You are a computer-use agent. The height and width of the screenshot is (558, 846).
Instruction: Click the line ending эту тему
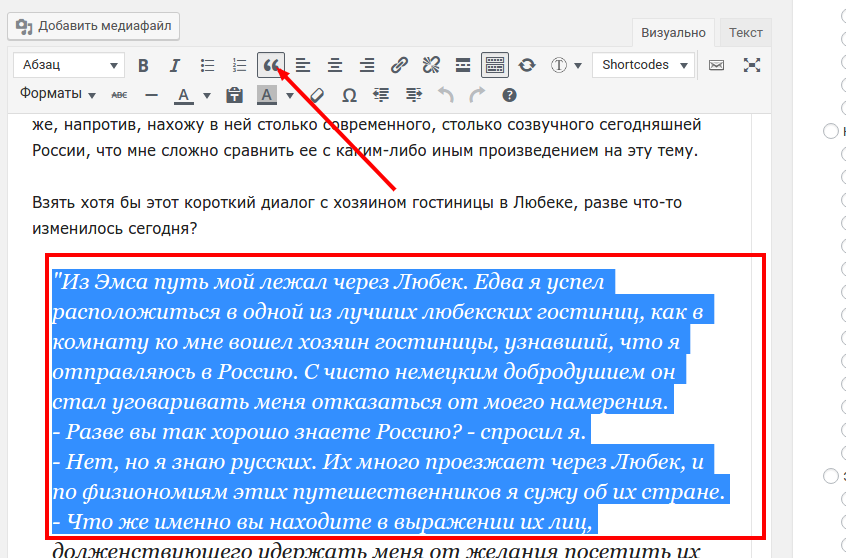365,151
